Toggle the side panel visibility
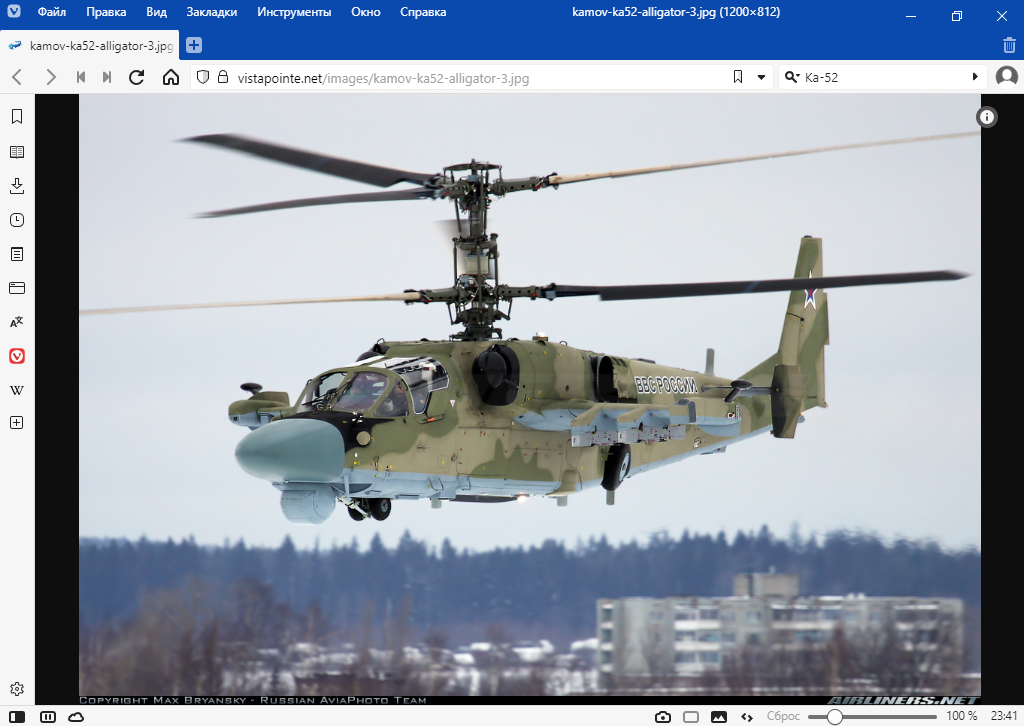1024x726 pixels. coord(18,716)
